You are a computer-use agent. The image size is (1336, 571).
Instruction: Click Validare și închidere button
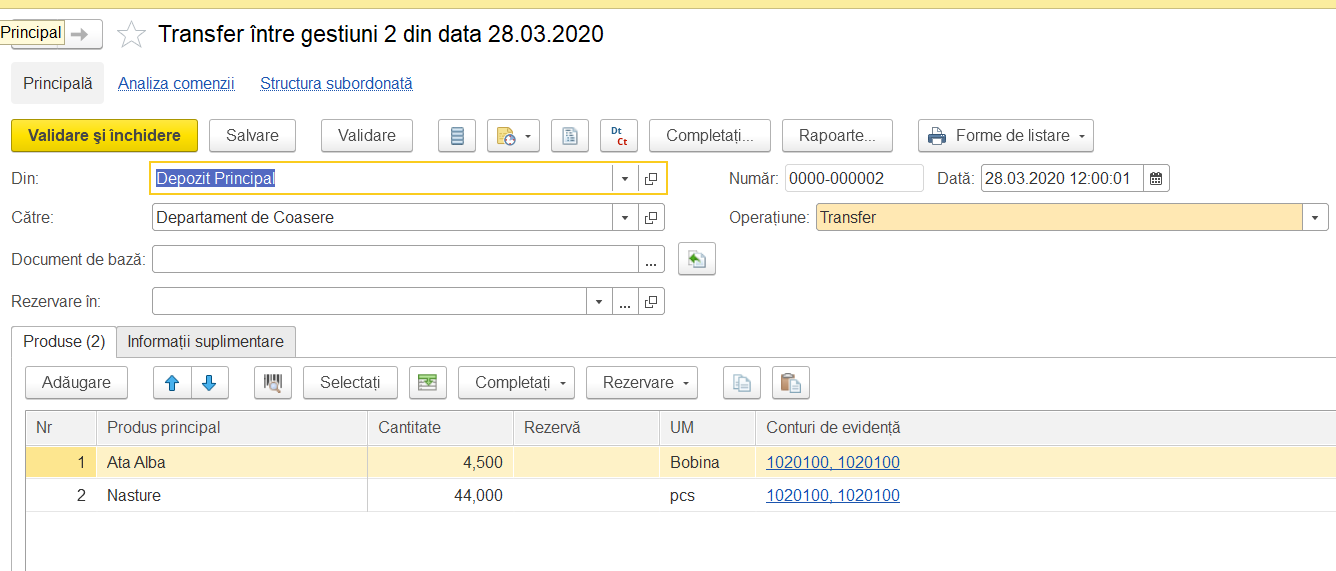point(104,136)
